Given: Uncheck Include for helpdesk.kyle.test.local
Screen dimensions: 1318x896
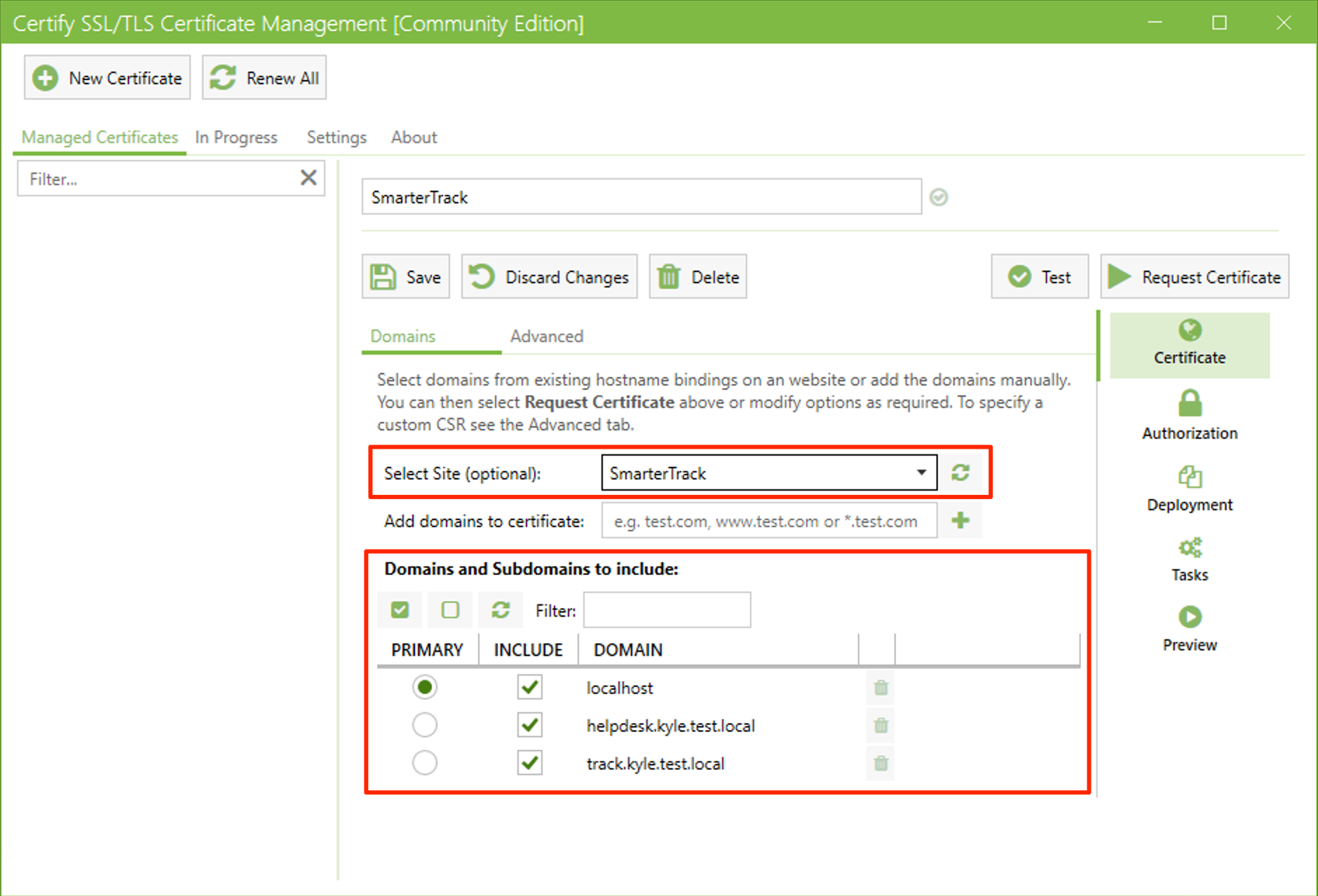Looking at the screenshot, I should 530,725.
